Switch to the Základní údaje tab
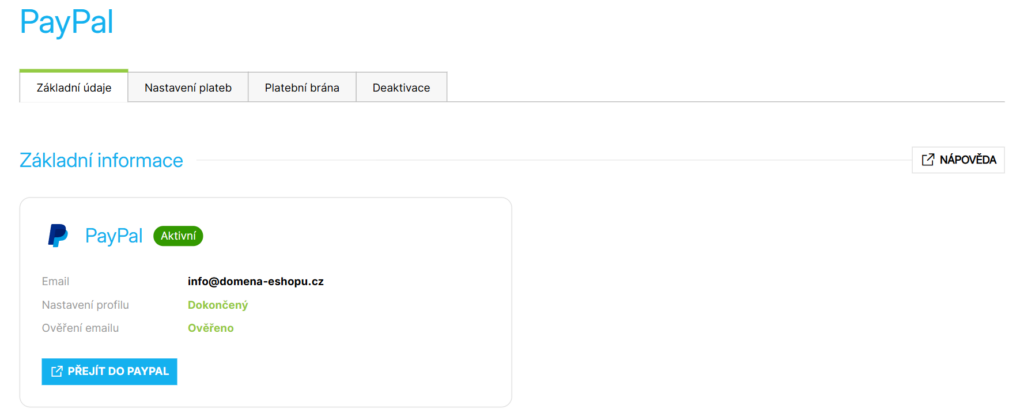The image size is (1024, 413). pyautogui.click(x=74, y=88)
